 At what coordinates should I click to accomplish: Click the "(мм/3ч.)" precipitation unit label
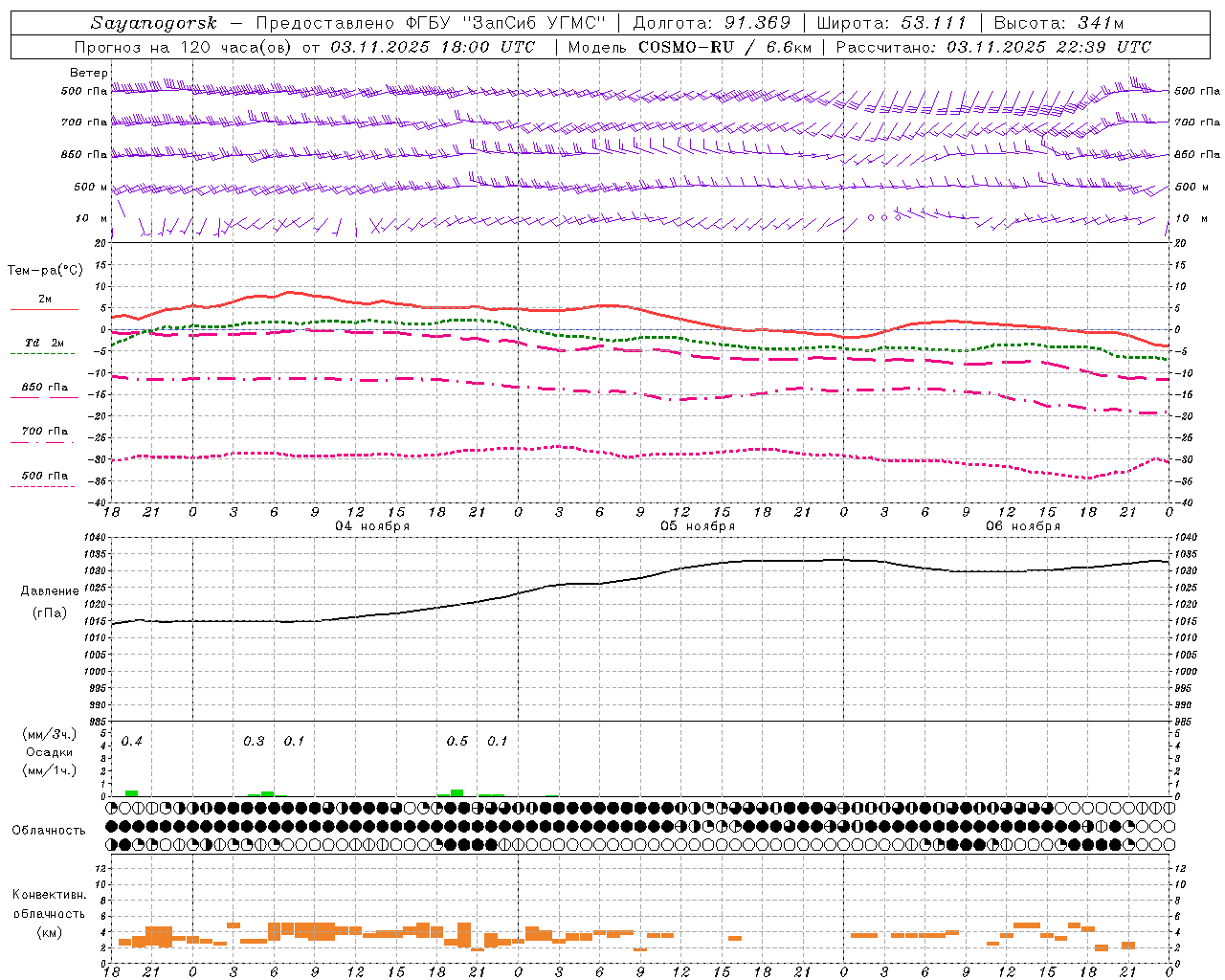pyautogui.click(x=50, y=735)
